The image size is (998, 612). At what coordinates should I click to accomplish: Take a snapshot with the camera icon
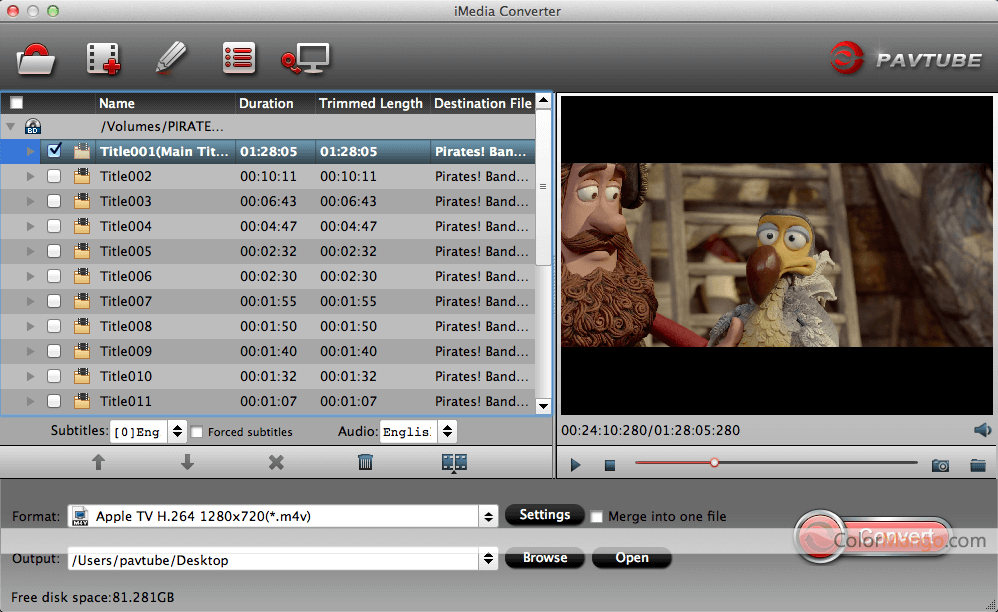pyautogui.click(x=940, y=466)
